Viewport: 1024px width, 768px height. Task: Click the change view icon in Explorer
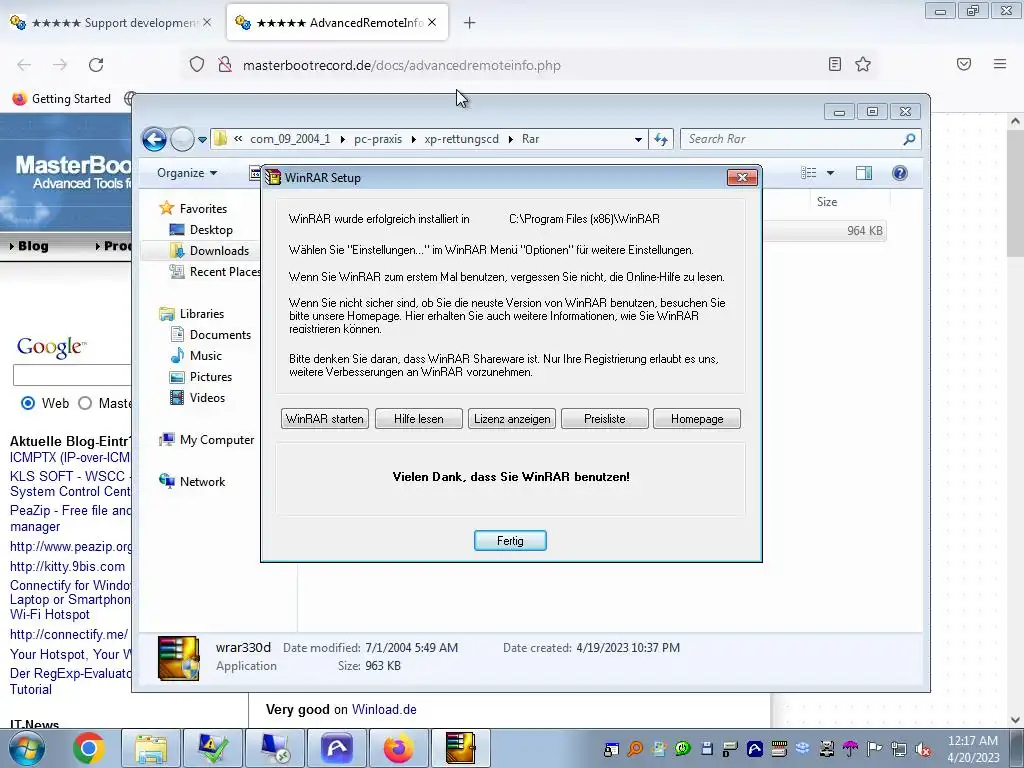[x=808, y=173]
